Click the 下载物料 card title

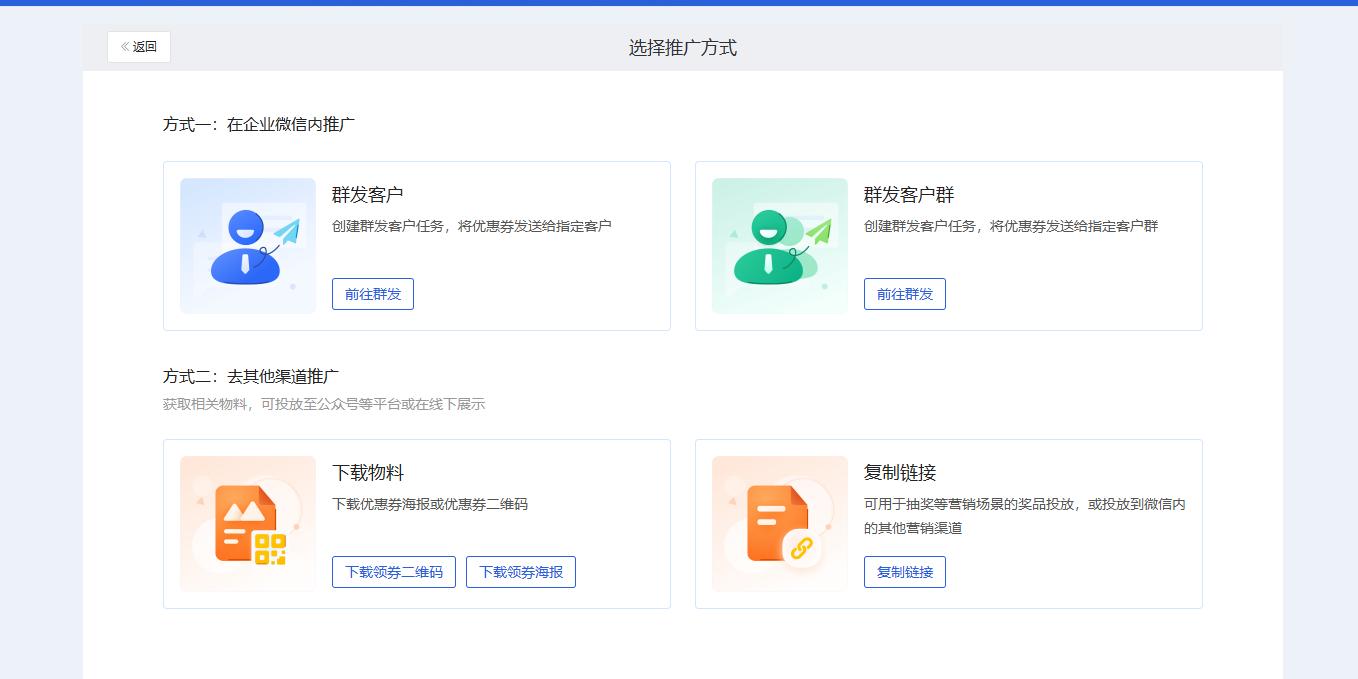point(368,473)
